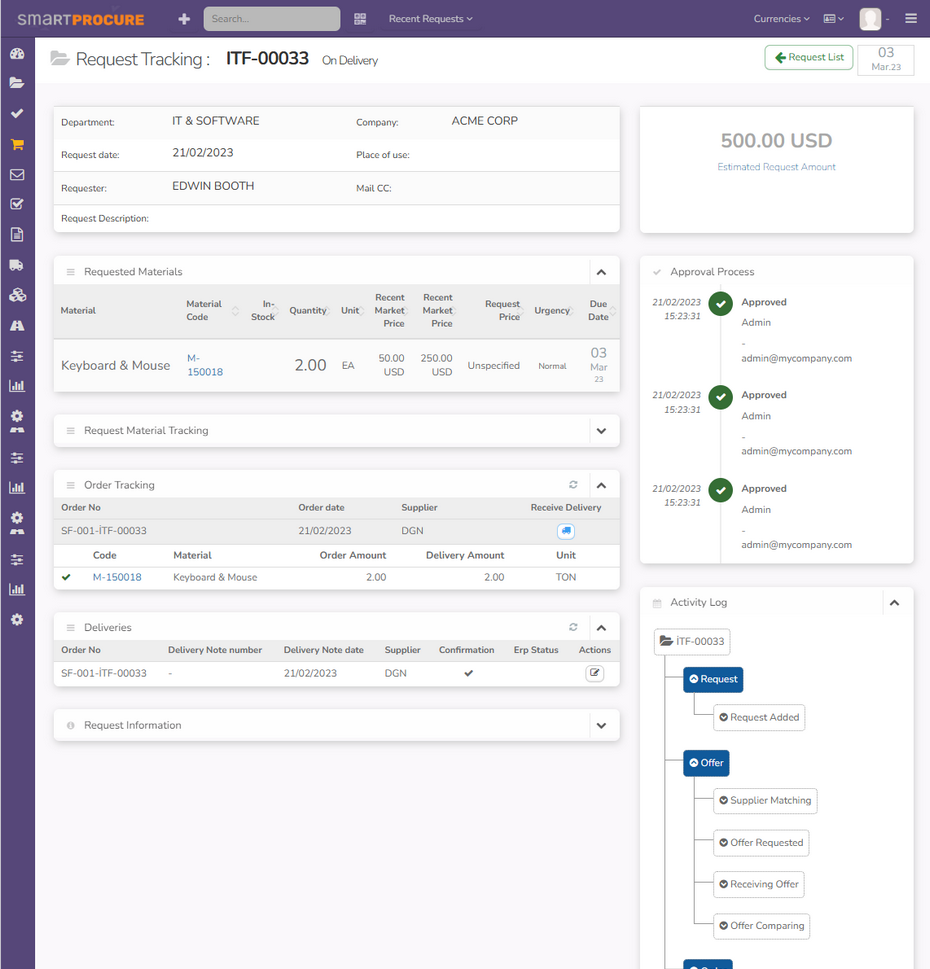The width and height of the screenshot is (930, 969).
Task: Click the info icon beside Request Information
Action: coord(70,726)
